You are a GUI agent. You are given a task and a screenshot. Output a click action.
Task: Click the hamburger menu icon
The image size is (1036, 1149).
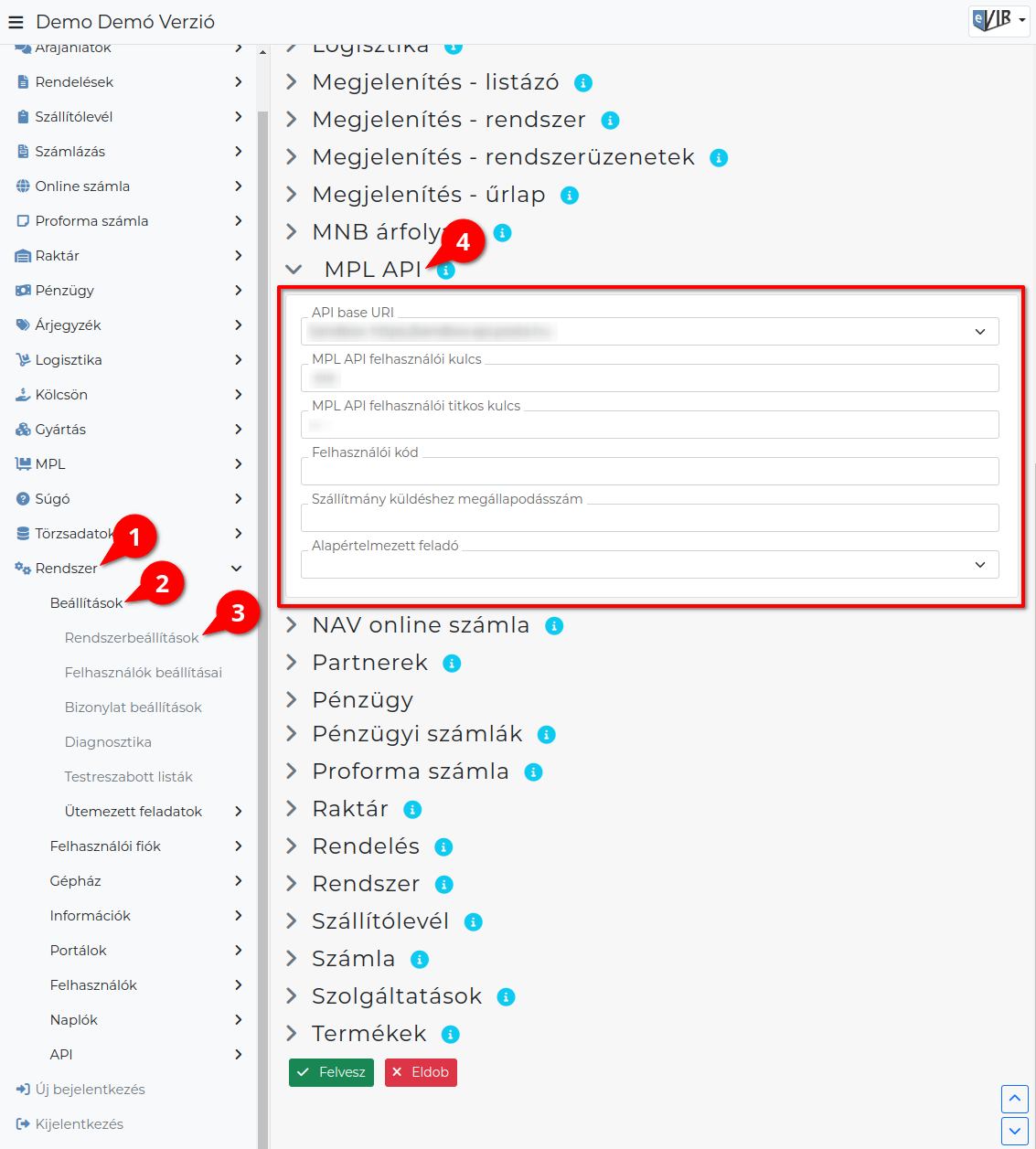16,22
